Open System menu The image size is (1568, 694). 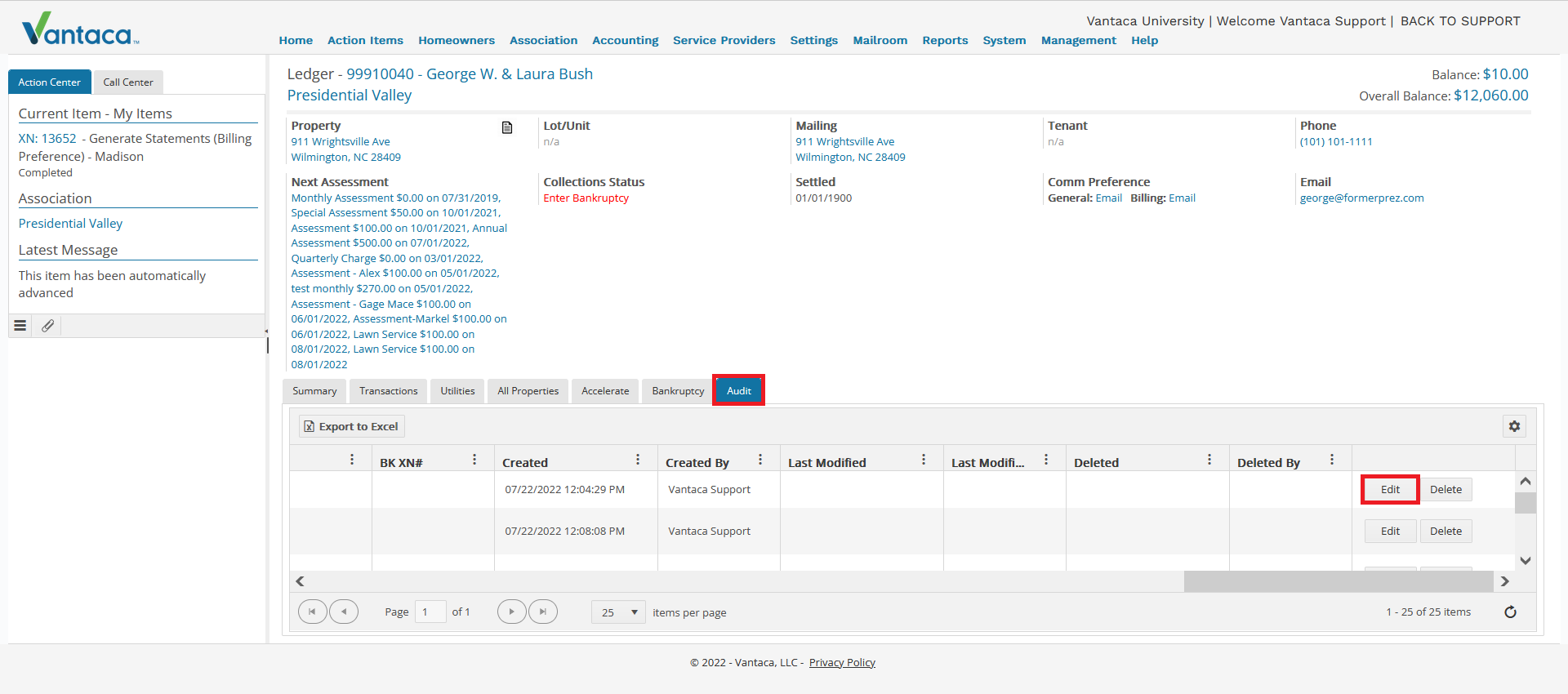point(1004,40)
